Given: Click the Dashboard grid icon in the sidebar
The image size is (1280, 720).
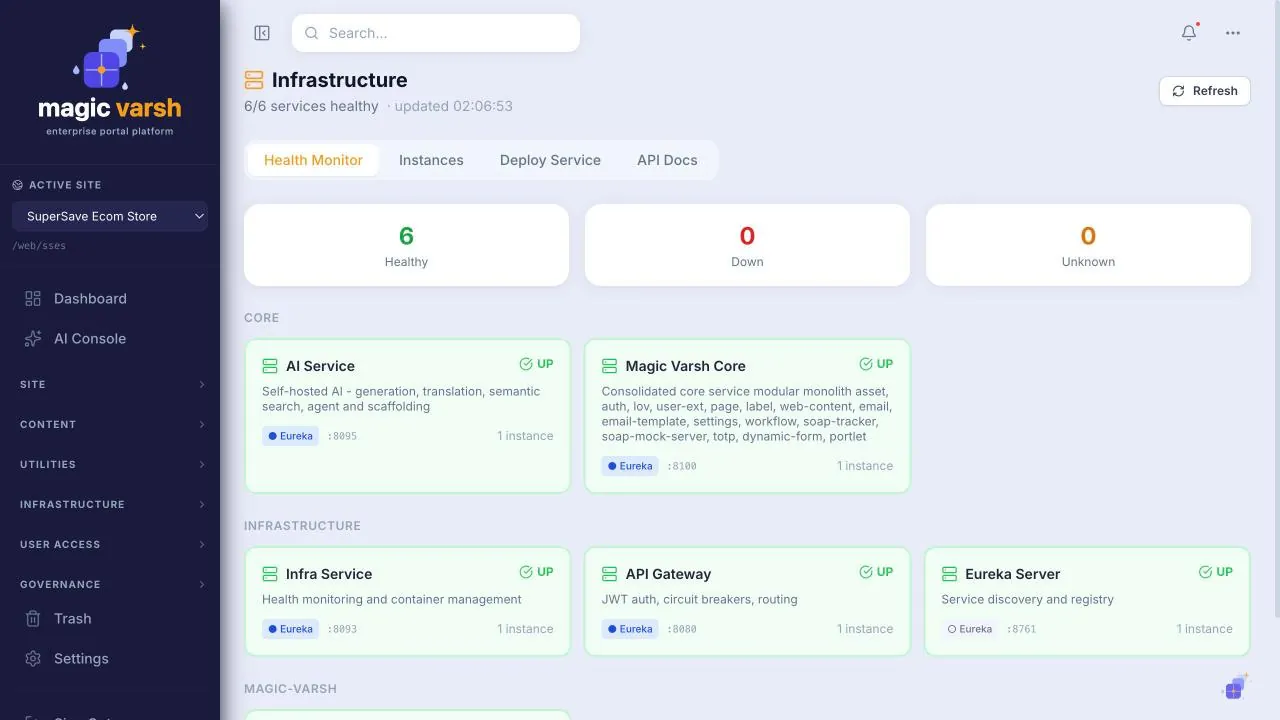Looking at the screenshot, I should (x=33, y=298).
